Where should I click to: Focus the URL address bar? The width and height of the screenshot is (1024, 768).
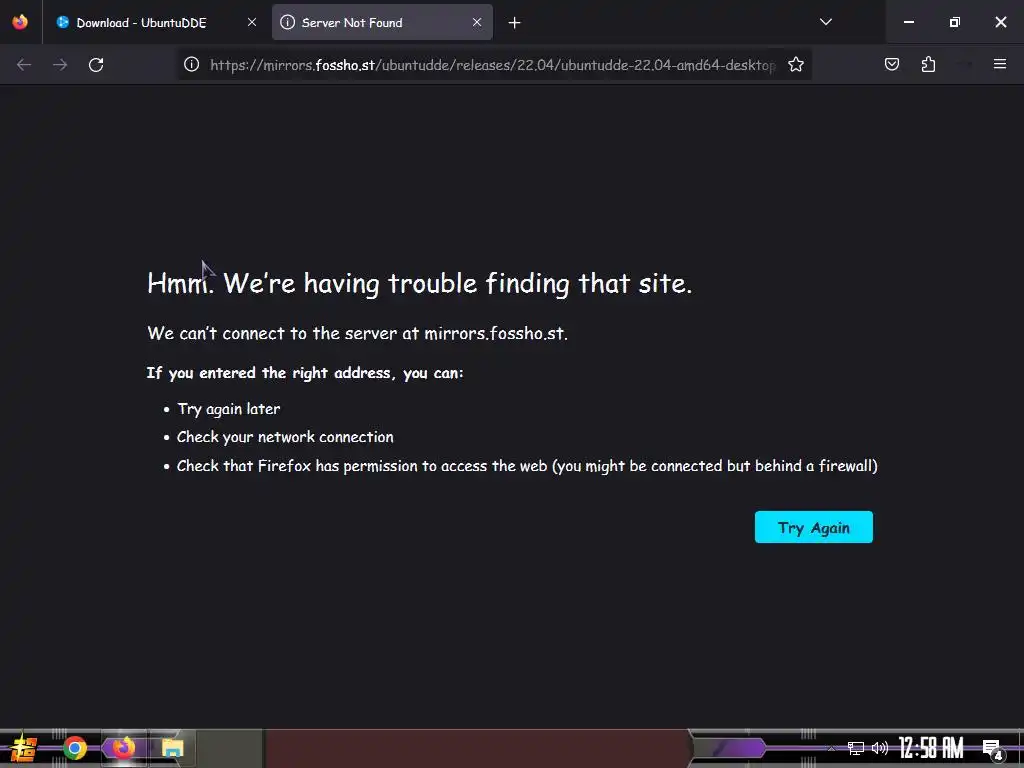[492, 65]
